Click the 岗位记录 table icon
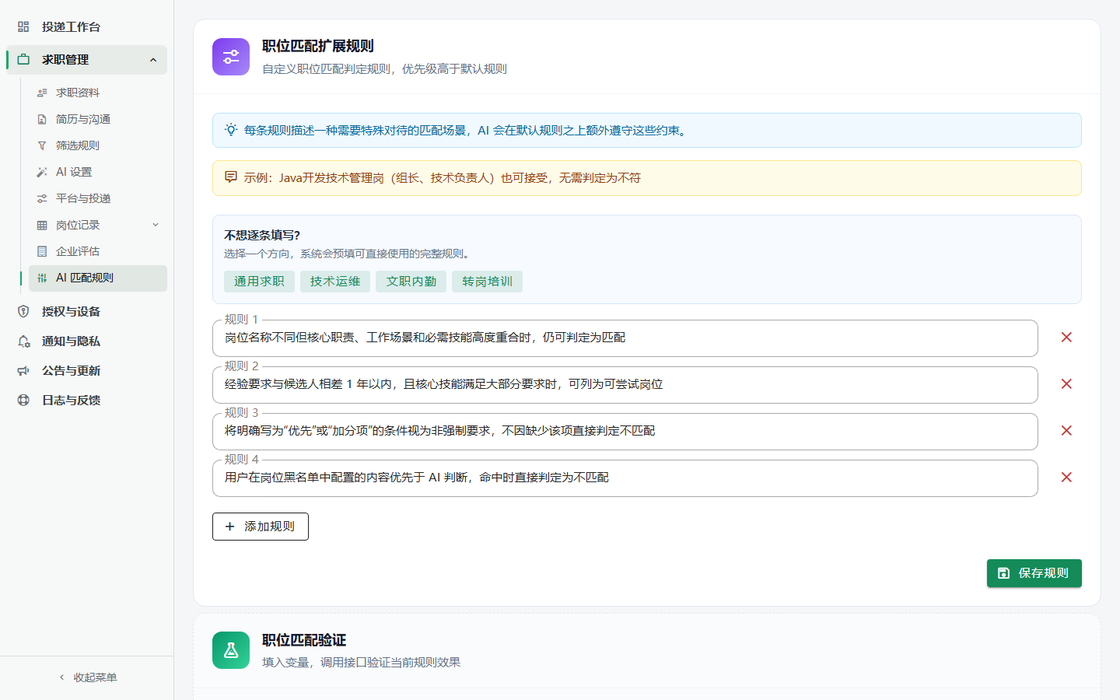Screen dimensions: 1120x700 [x=42, y=225]
